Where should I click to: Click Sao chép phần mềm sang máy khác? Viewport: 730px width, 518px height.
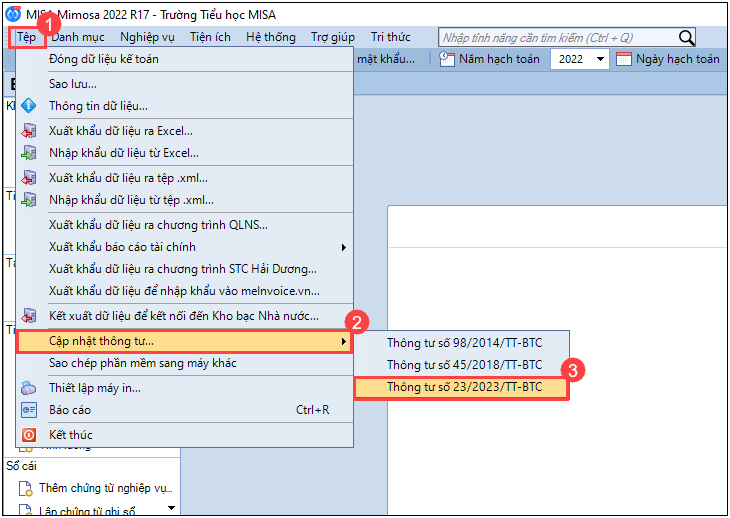142,364
